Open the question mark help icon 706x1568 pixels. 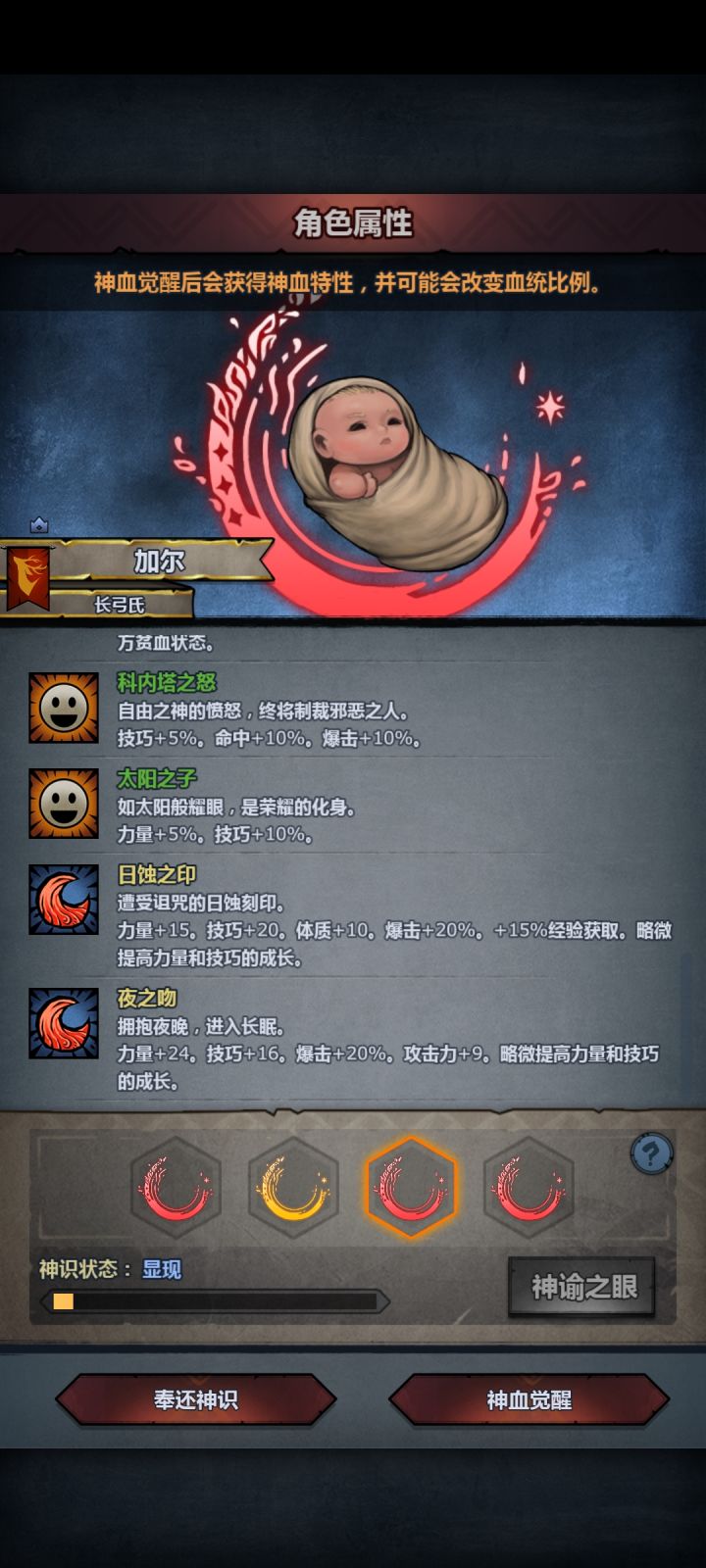pos(651,1153)
